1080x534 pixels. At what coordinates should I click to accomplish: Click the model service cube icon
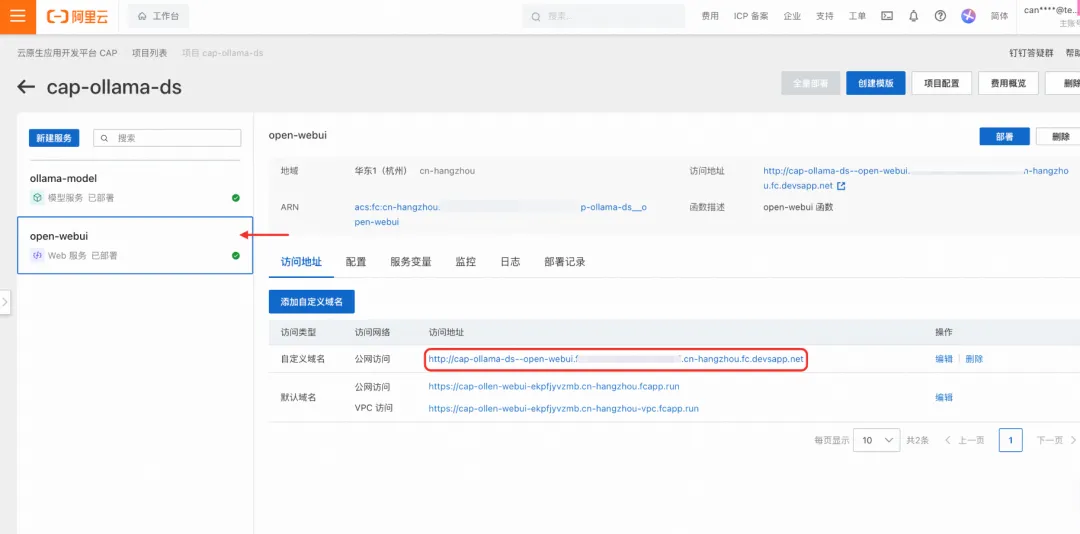coord(37,198)
